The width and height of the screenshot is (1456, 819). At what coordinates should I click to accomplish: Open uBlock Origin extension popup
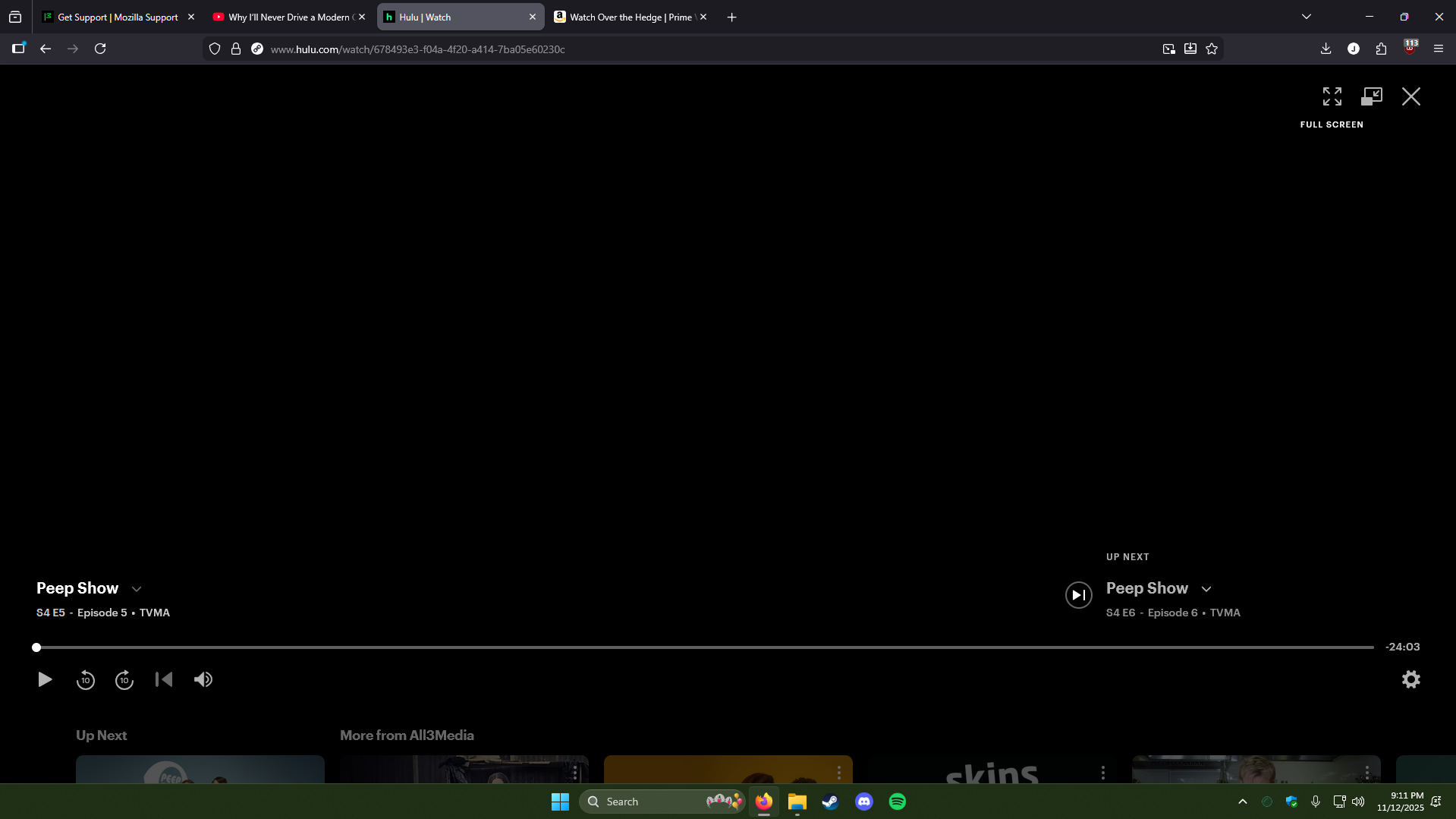1410,48
